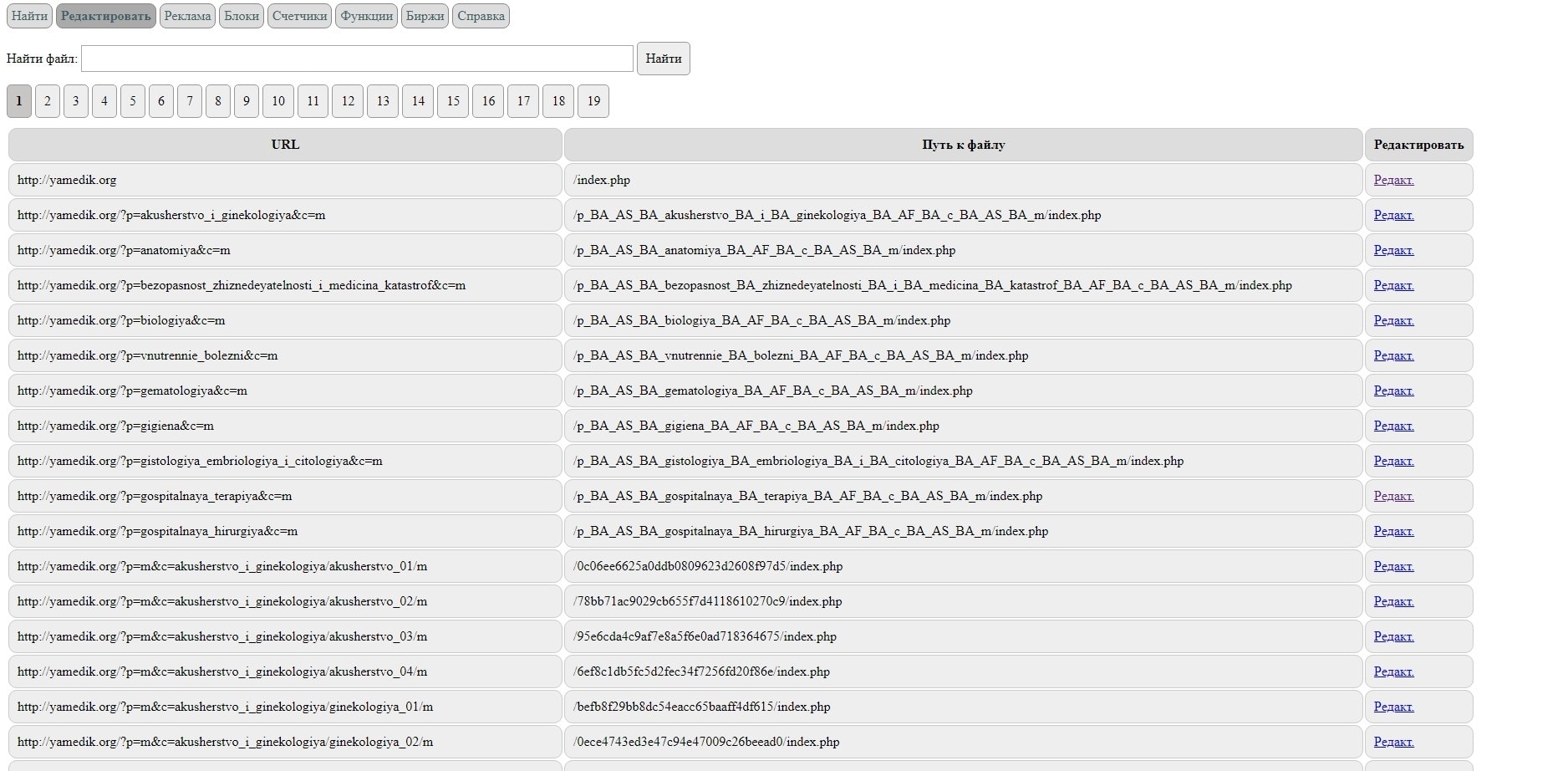Screen dimensions: 1568x771
Task: Click the Найти search button
Action: click(x=664, y=59)
